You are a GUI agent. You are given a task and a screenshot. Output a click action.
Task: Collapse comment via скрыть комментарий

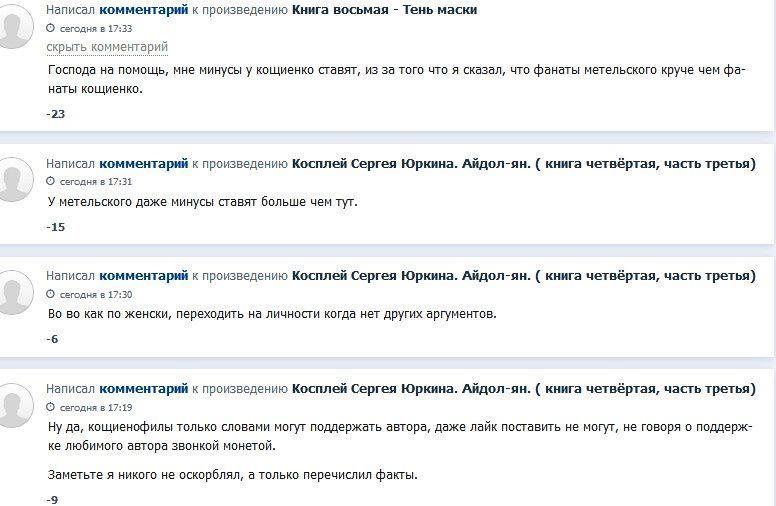(107, 47)
